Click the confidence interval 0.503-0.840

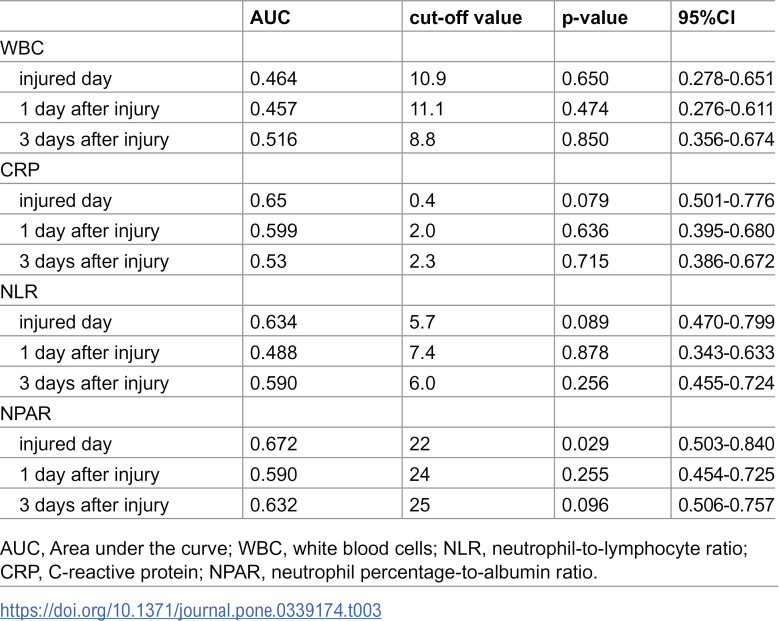coord(726,444)
